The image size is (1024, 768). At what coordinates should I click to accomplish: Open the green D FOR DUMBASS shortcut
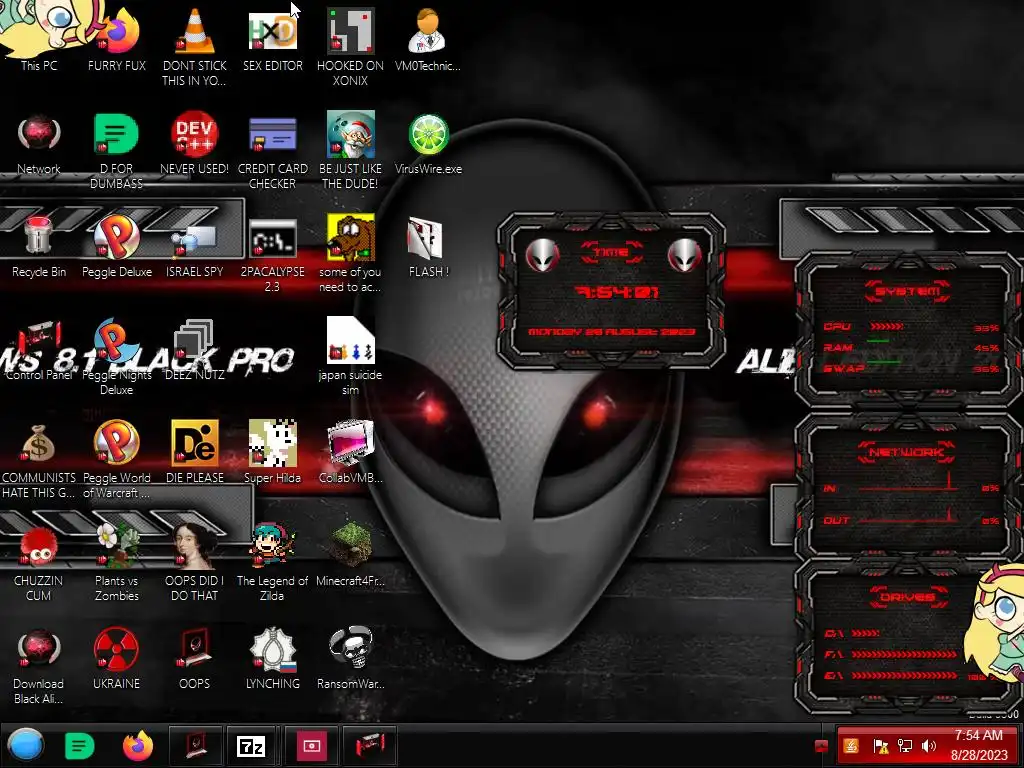117,150
